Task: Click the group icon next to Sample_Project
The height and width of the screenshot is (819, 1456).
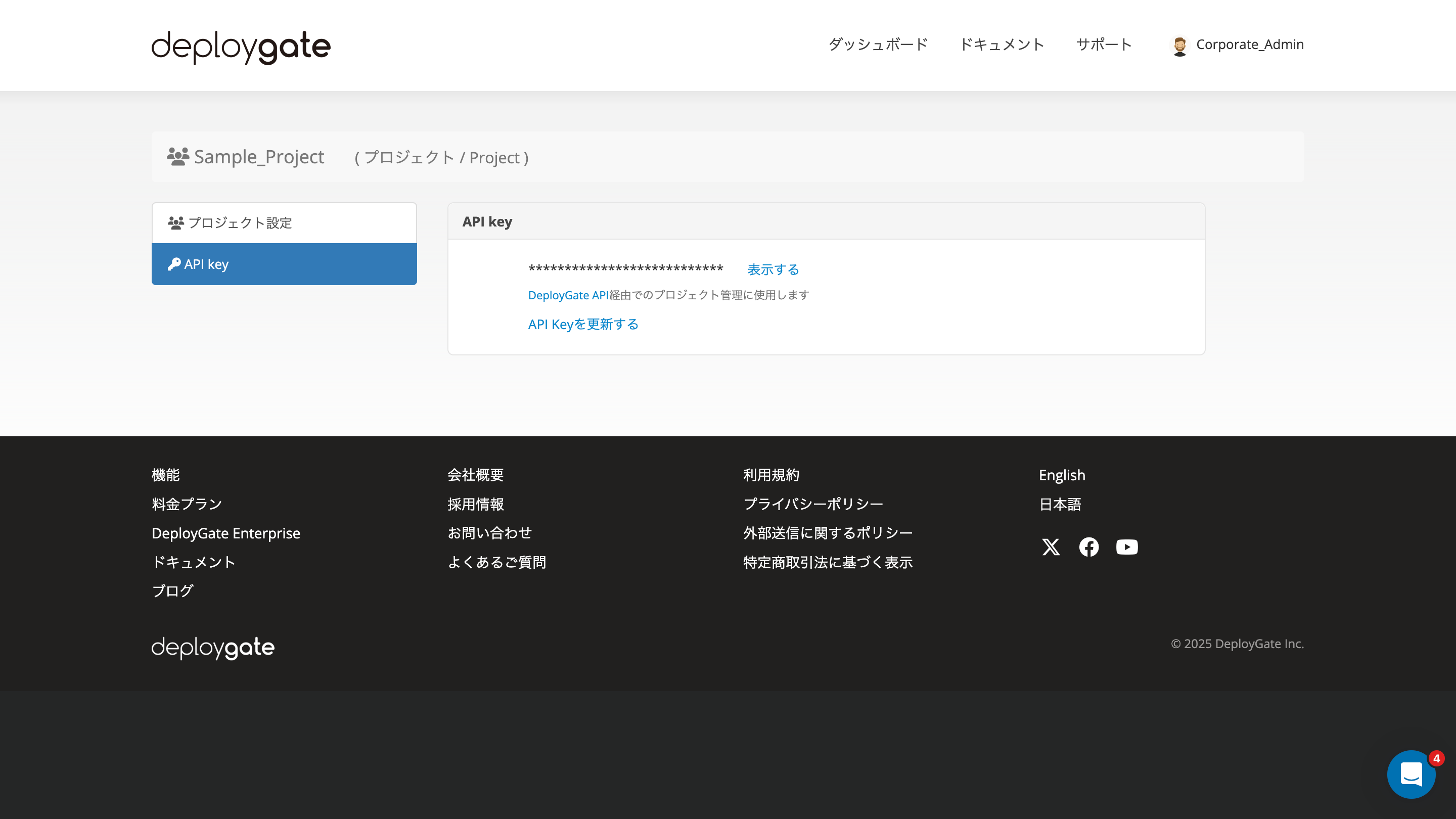Action: 177,157
